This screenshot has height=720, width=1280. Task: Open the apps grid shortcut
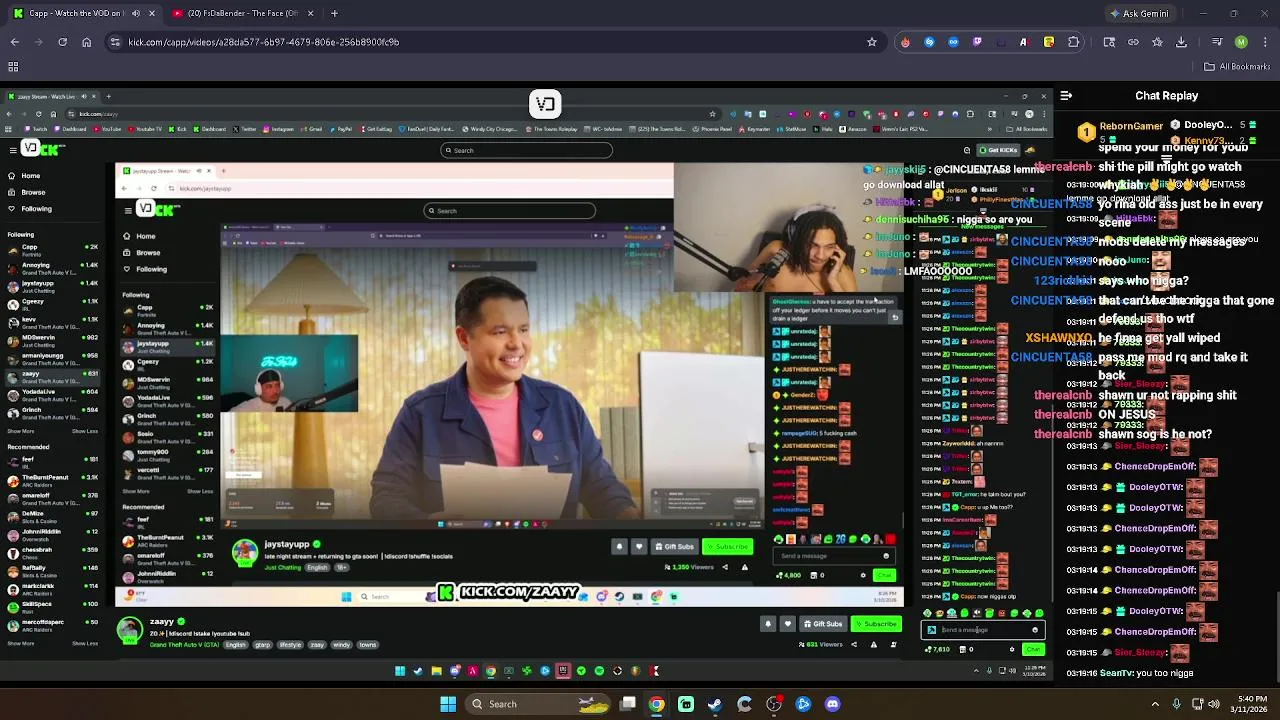click(13, 67)
